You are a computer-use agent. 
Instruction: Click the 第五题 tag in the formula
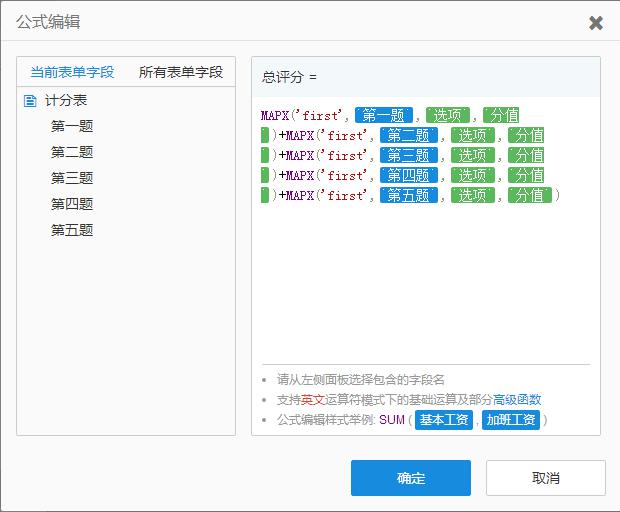(x=408, y=196)
